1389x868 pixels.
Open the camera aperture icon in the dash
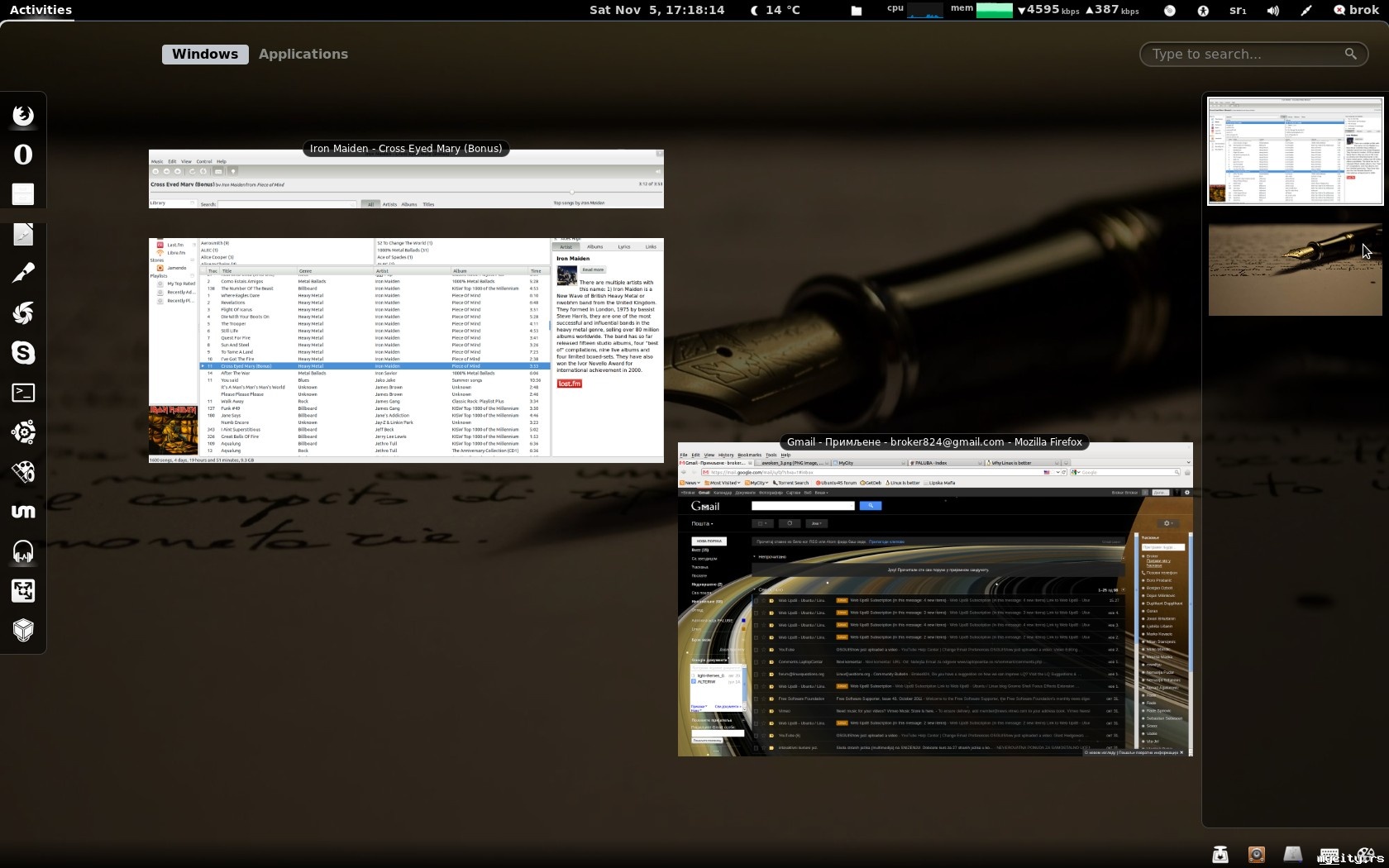pyautogui.click(x=23, y=313)
